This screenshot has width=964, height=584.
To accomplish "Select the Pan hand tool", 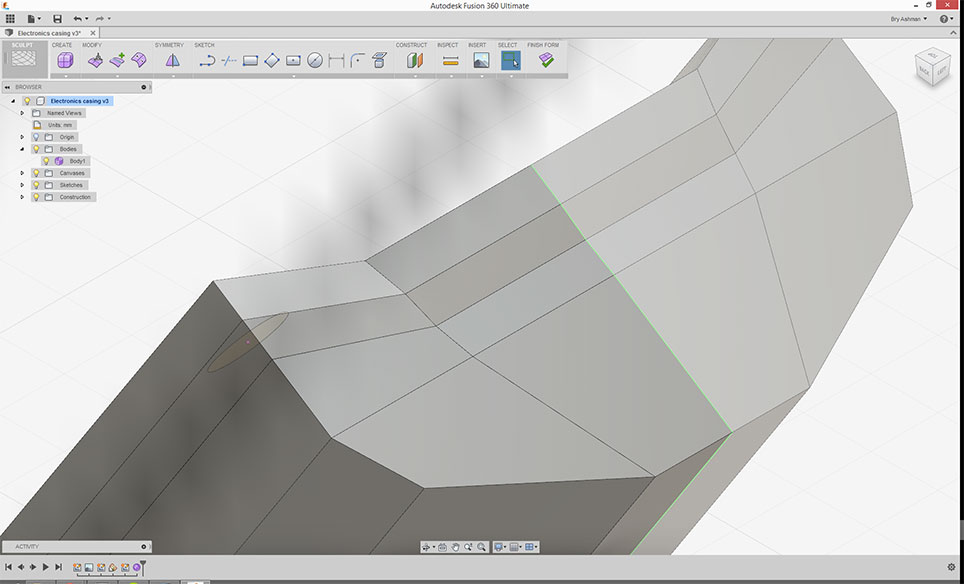I will [455, 547].
